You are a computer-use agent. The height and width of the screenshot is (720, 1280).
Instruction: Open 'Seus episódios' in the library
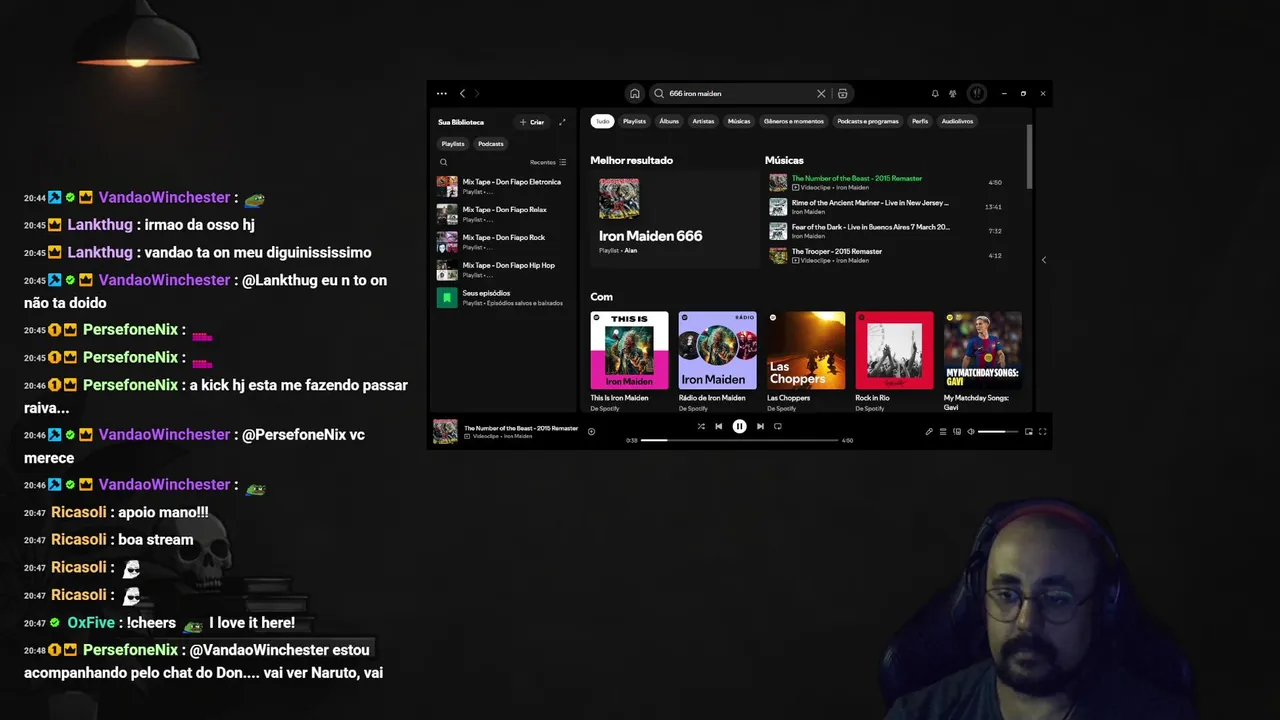point(503,298)
